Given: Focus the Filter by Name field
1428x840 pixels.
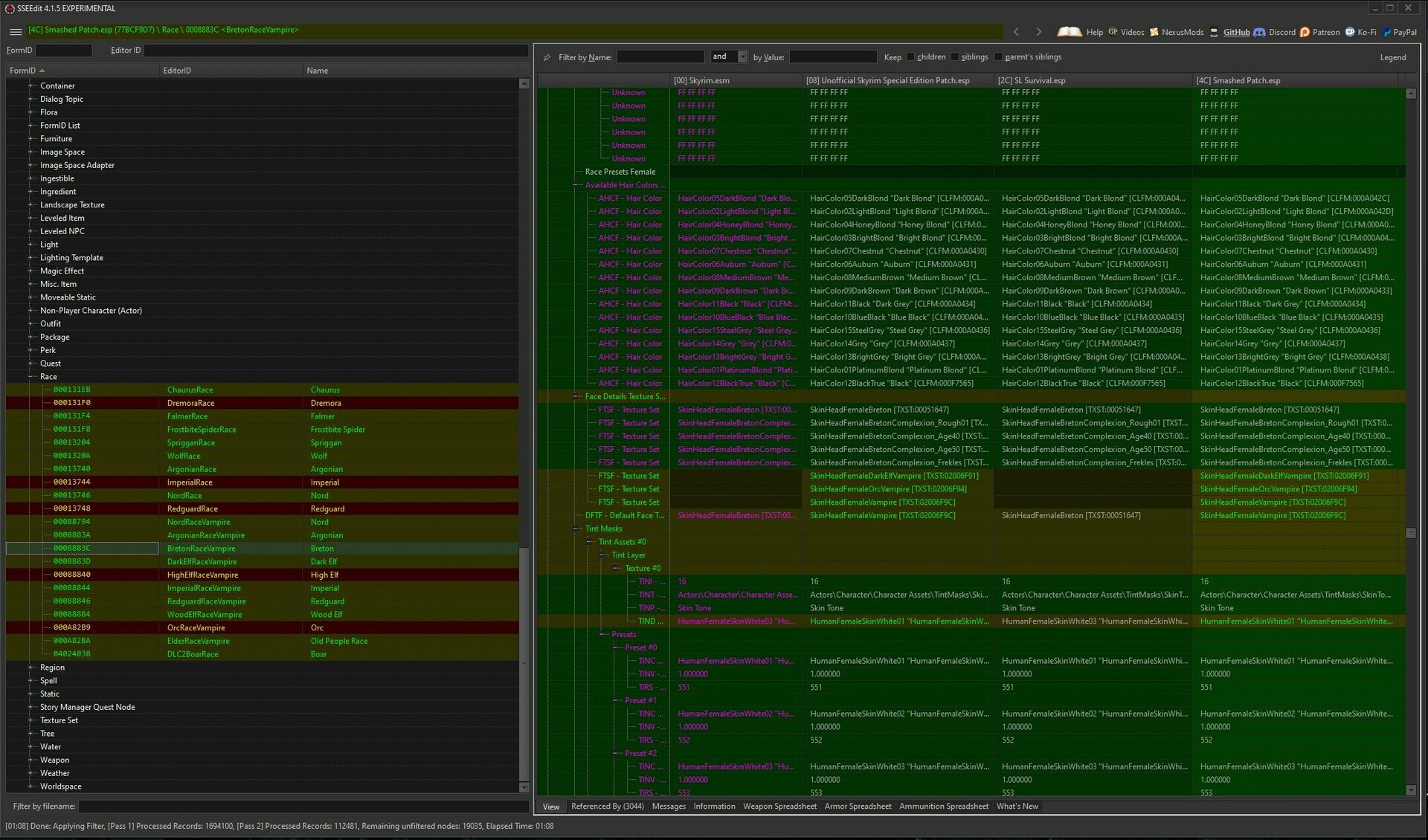Looking at the screenshot, I should click(660, 57).
